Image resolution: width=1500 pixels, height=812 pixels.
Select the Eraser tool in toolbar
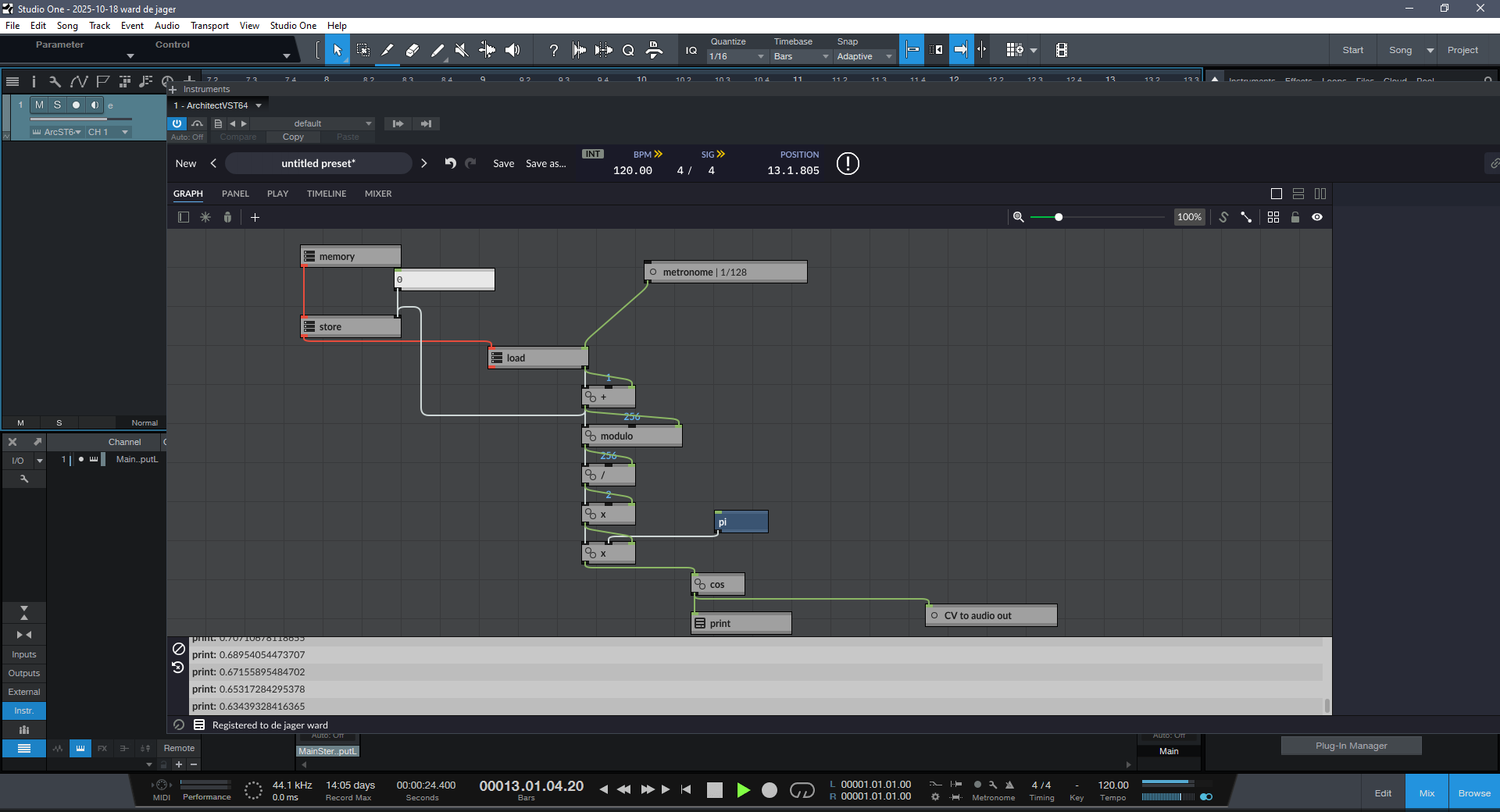(412, 50)
